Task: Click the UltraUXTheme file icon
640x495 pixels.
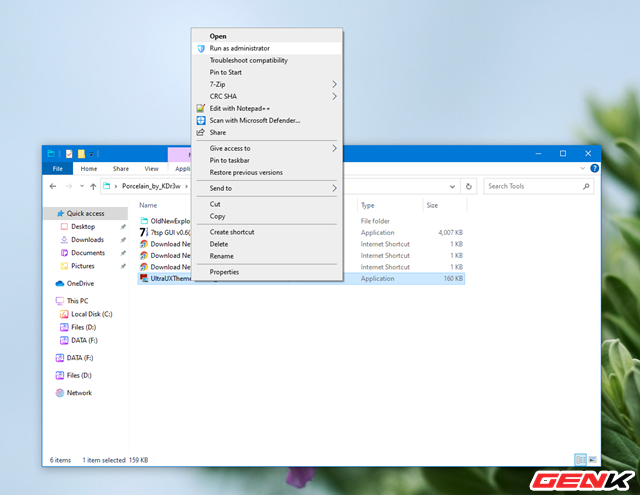Action: 144,278
